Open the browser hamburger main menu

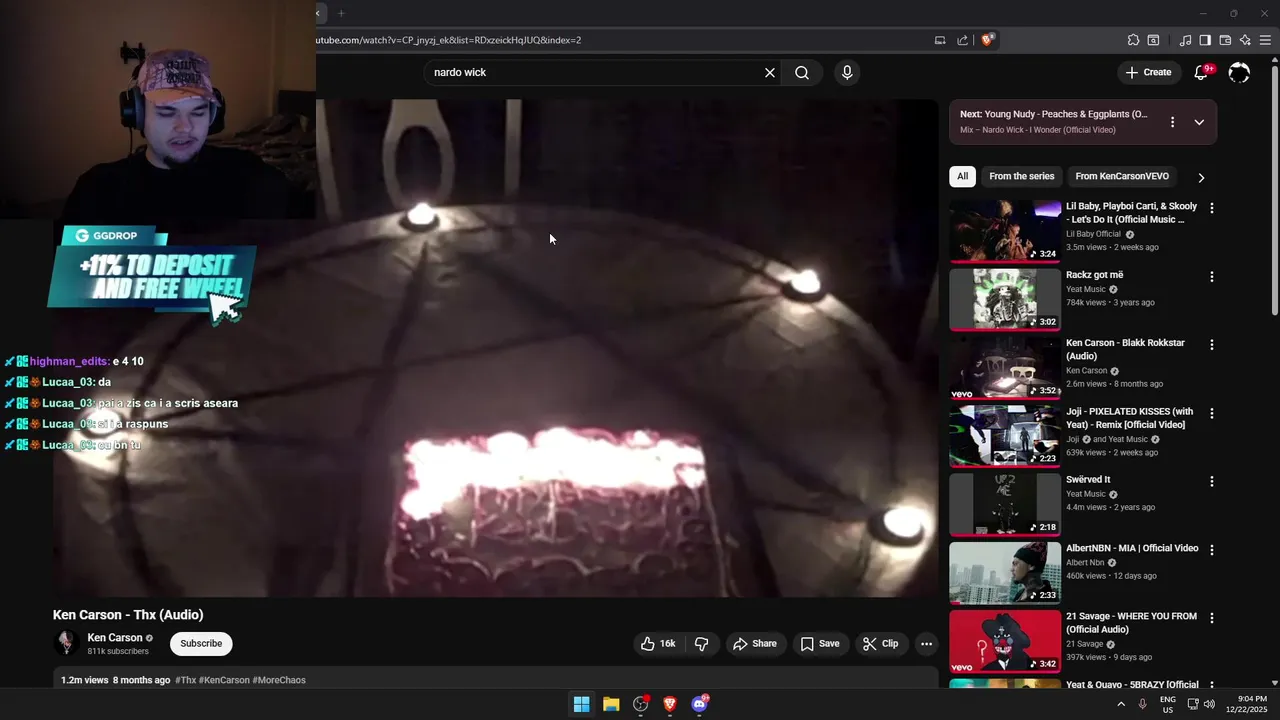tap(1265, 40)
